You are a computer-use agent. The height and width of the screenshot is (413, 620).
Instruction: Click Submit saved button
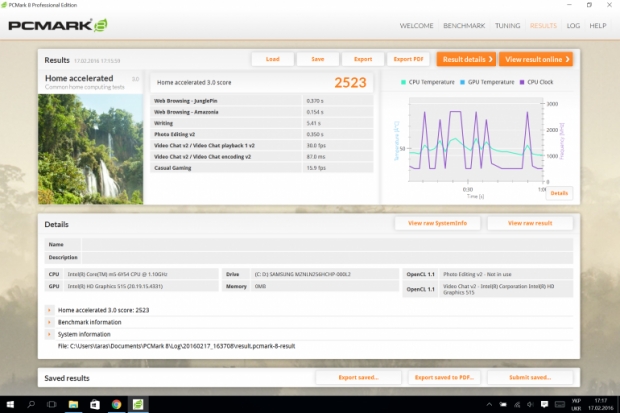530,377
